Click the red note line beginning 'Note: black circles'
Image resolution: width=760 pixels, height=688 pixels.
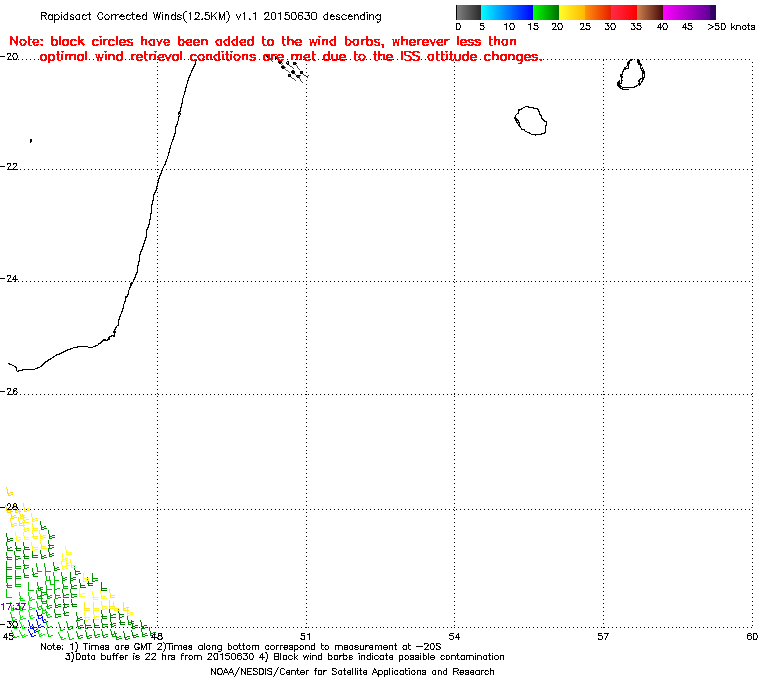[263, 41]
